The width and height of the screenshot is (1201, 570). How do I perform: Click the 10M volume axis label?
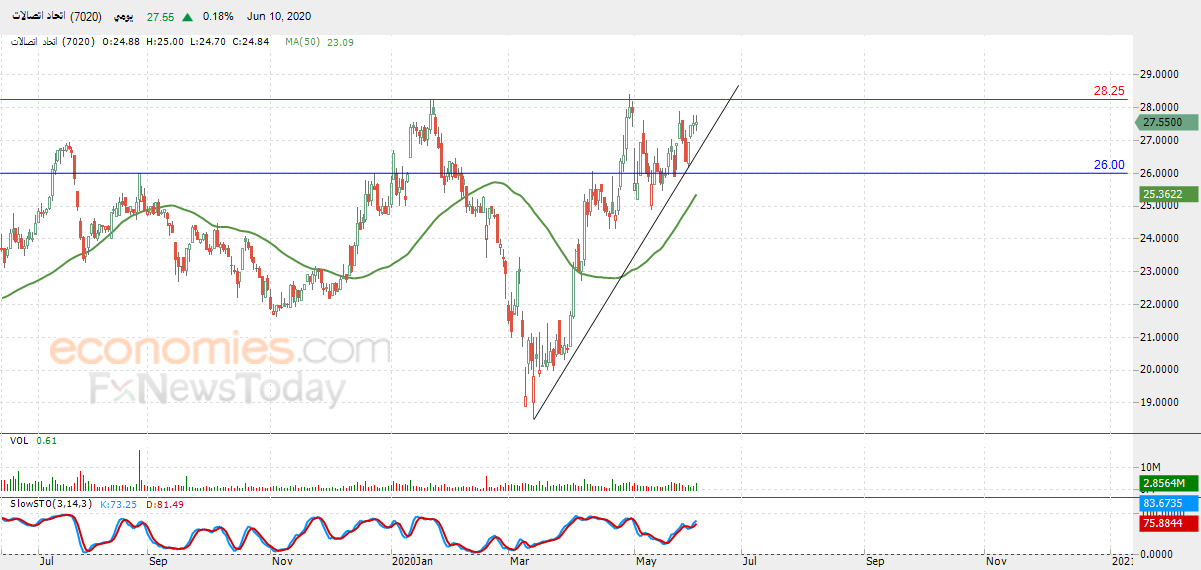click(x=1150, y=467)
